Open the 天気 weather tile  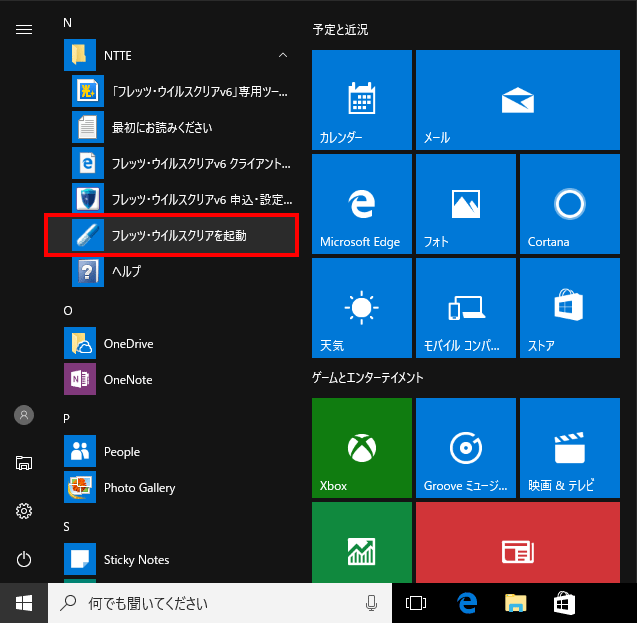pyautogui.click(x=361, y=307)
